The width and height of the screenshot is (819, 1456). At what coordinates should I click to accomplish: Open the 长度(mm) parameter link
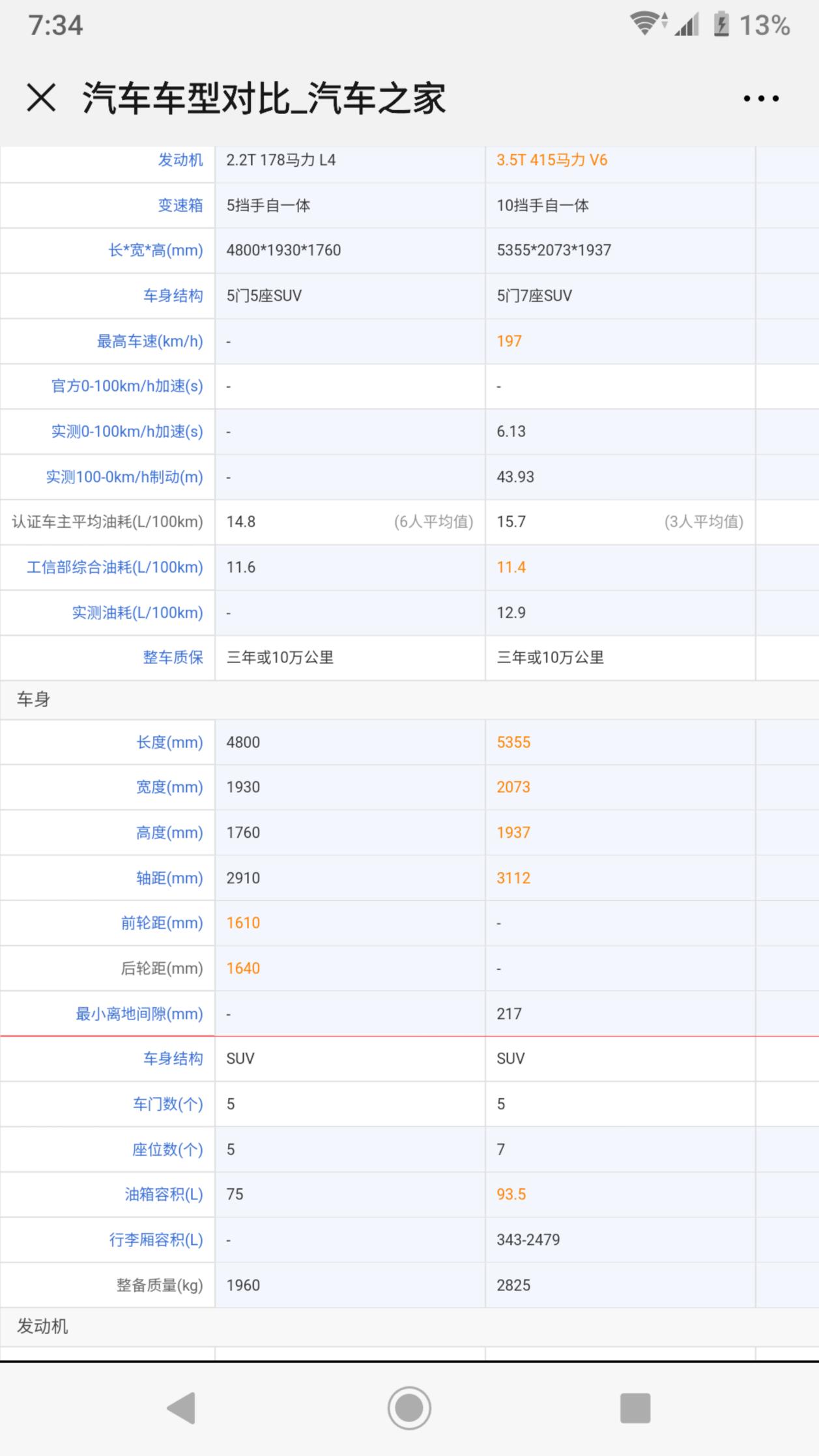169,743
